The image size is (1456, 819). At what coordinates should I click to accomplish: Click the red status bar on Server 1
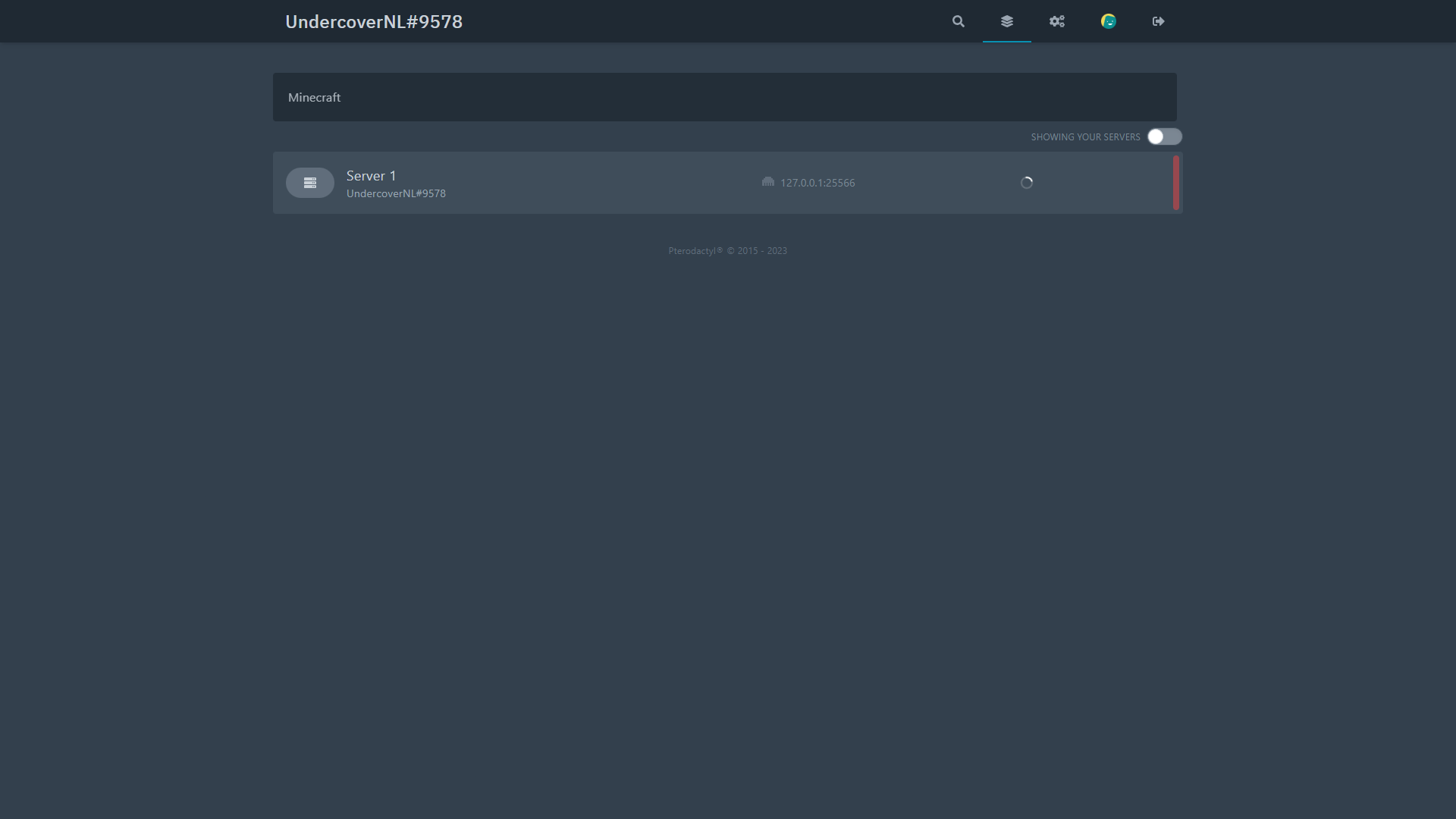point(1175,183)
